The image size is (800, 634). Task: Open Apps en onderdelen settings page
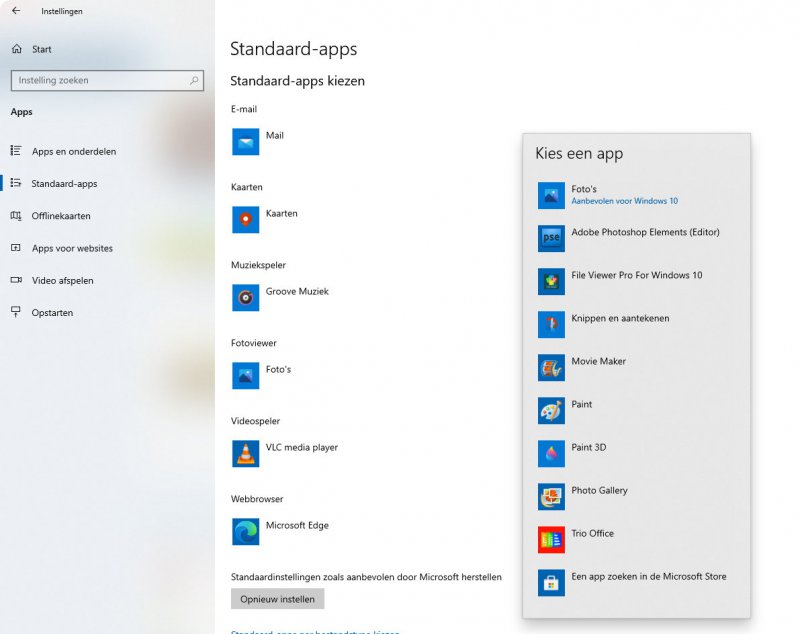[x=74, y=151]
